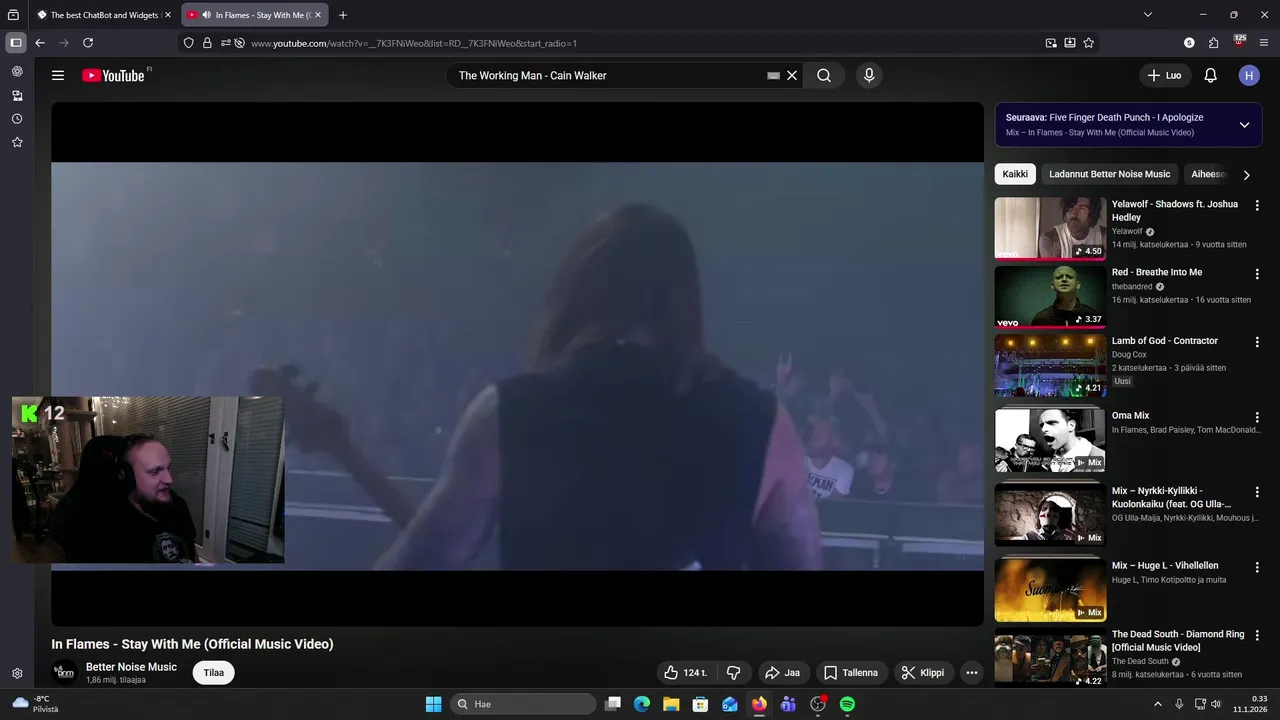Open Firefox application menu
This screenshot has height=720, width=1280.
1264,43
